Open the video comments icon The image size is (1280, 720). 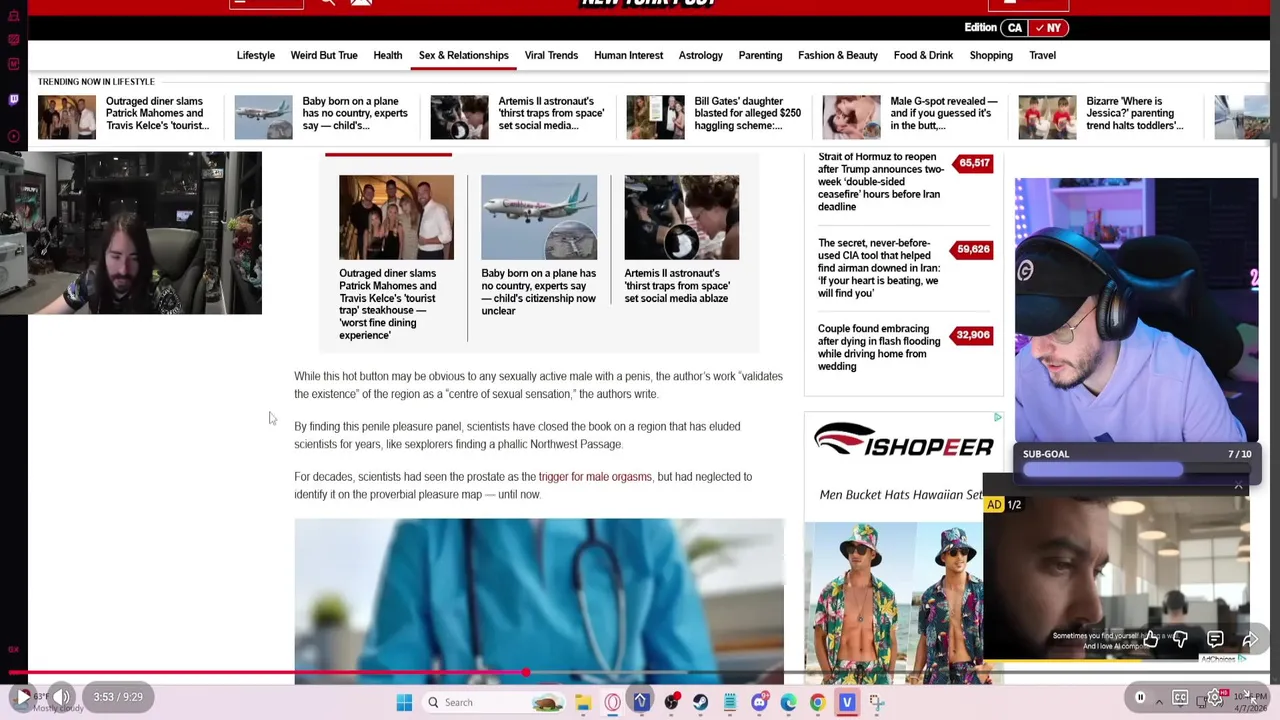click(x=1215, y=639)
